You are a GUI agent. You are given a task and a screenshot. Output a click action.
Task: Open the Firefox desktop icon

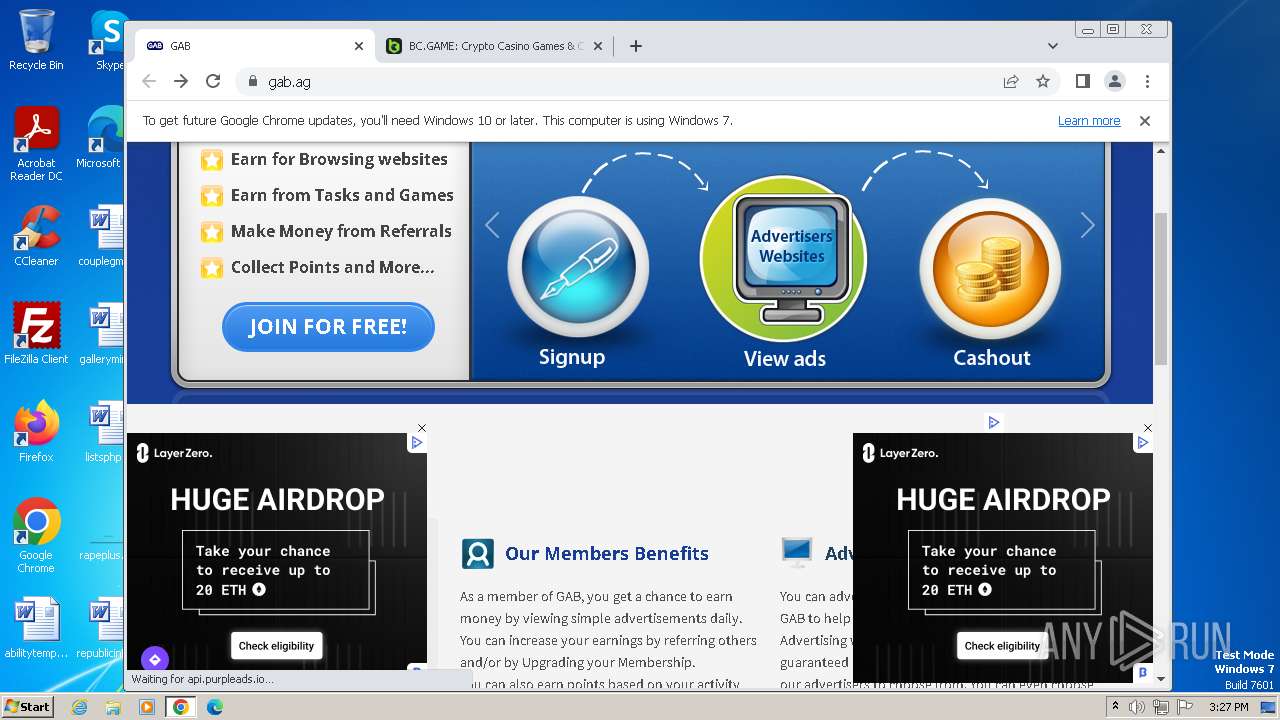click(36, 432)
